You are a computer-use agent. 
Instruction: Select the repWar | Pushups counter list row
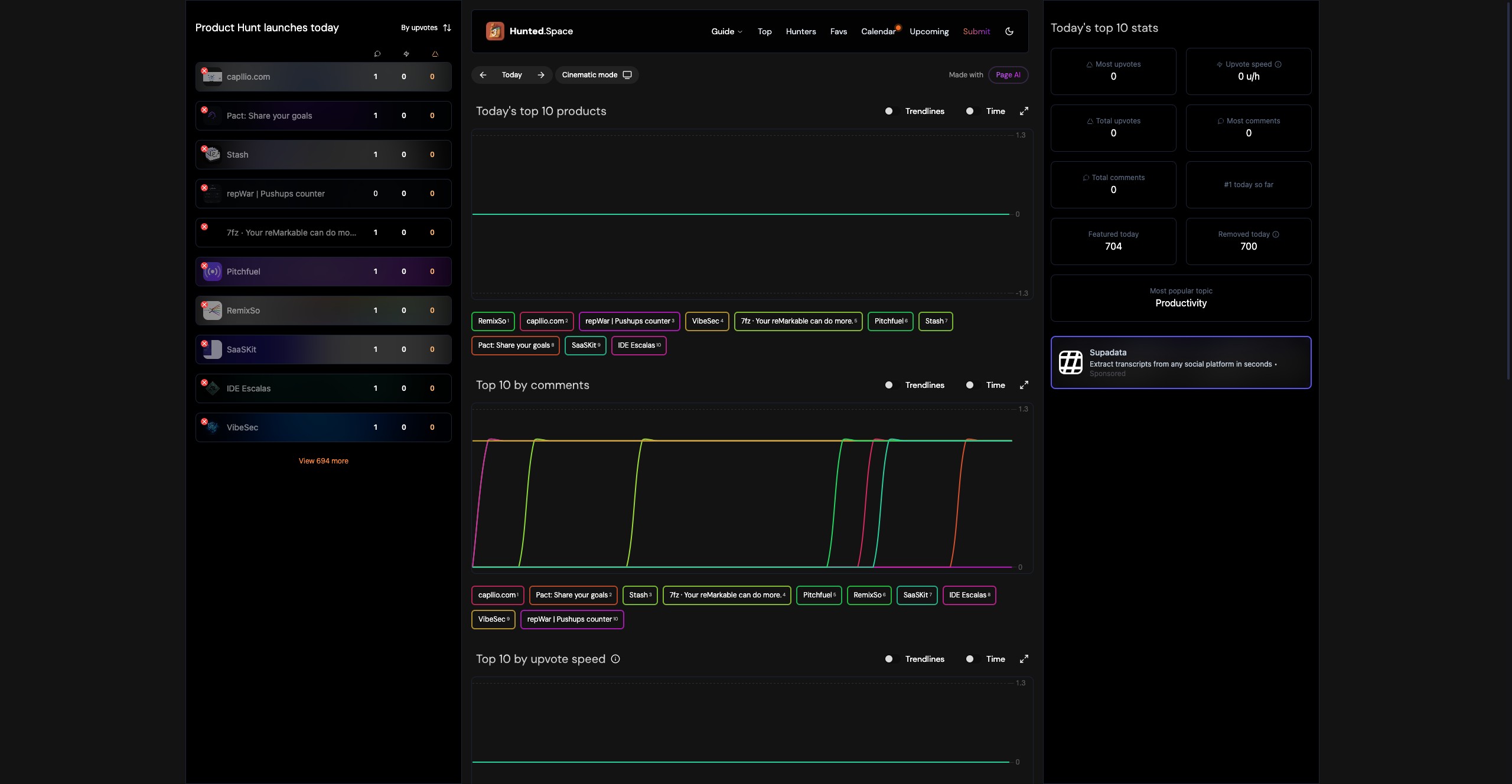[x=324, y=194]
